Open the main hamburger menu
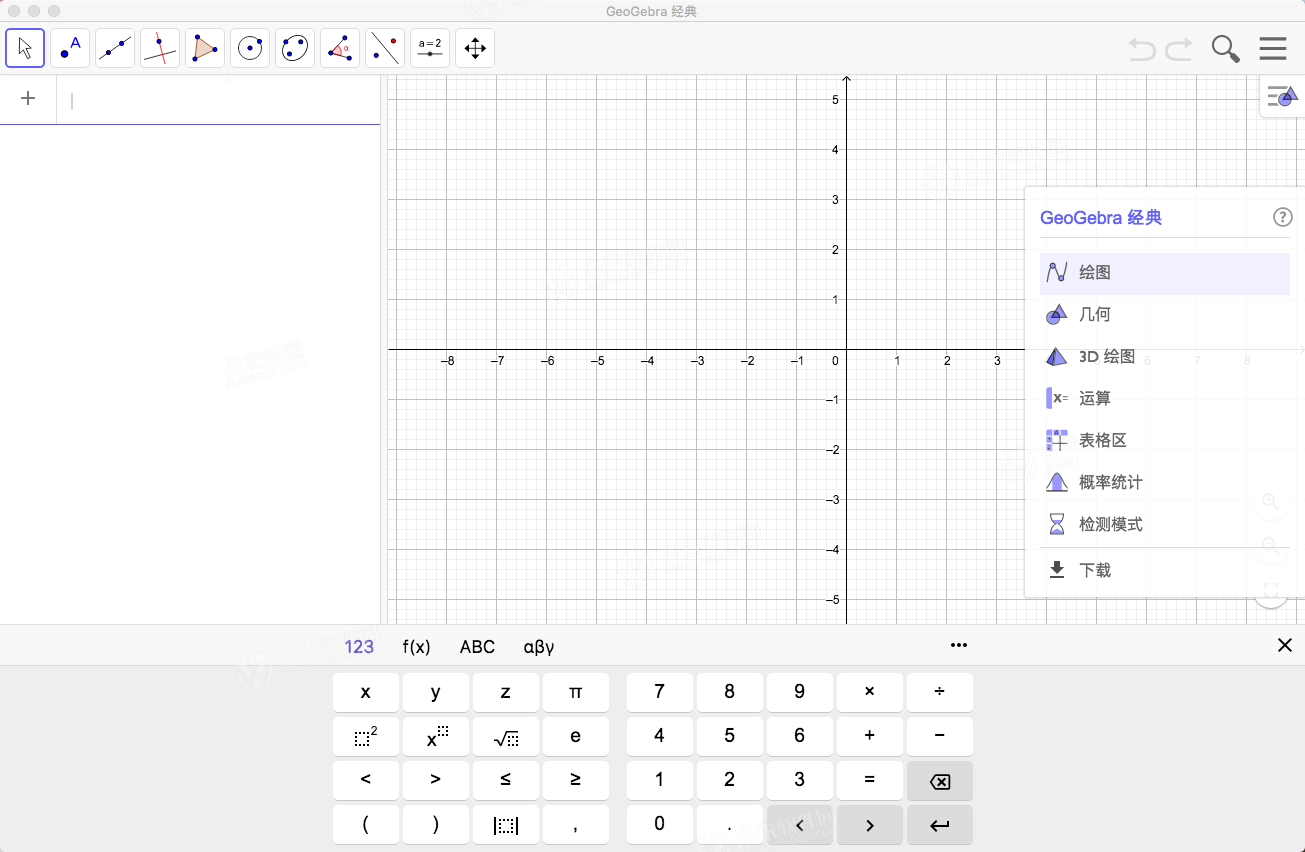 [x=1273, y=48]
